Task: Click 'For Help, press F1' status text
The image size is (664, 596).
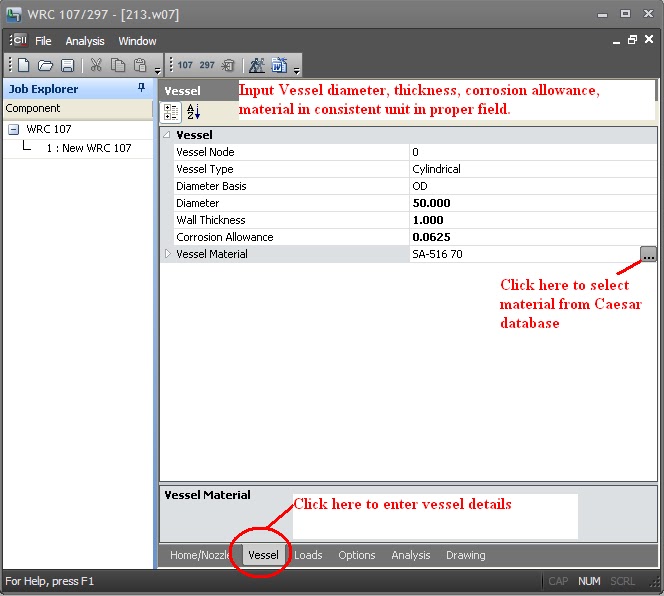Action: coord(50,581)
